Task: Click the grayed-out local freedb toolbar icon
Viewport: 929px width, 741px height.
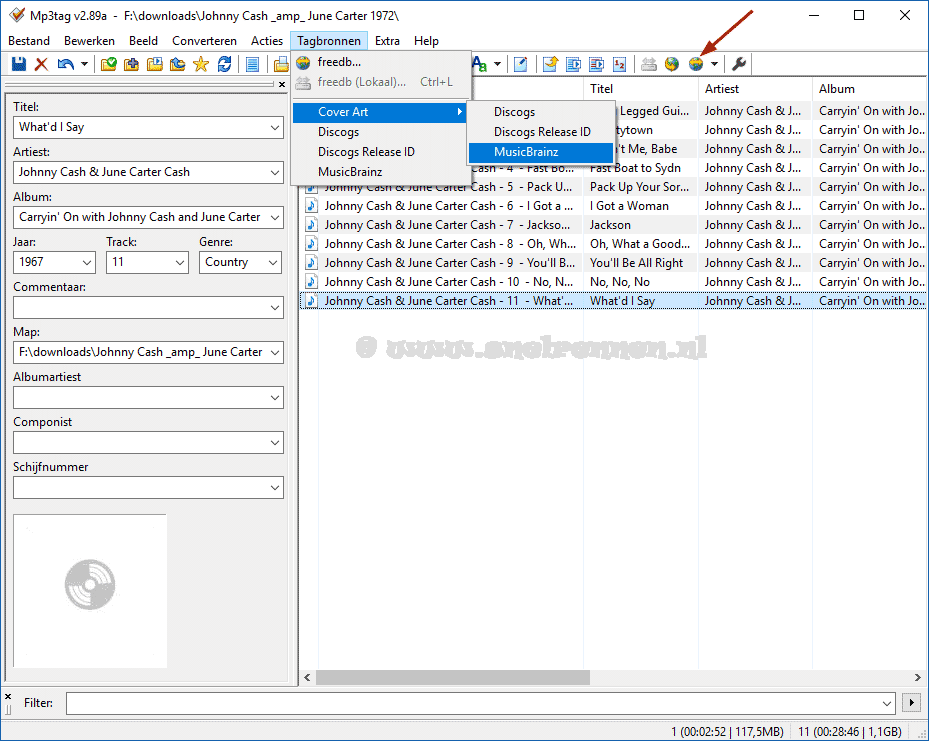Action: tap(649, 64)
